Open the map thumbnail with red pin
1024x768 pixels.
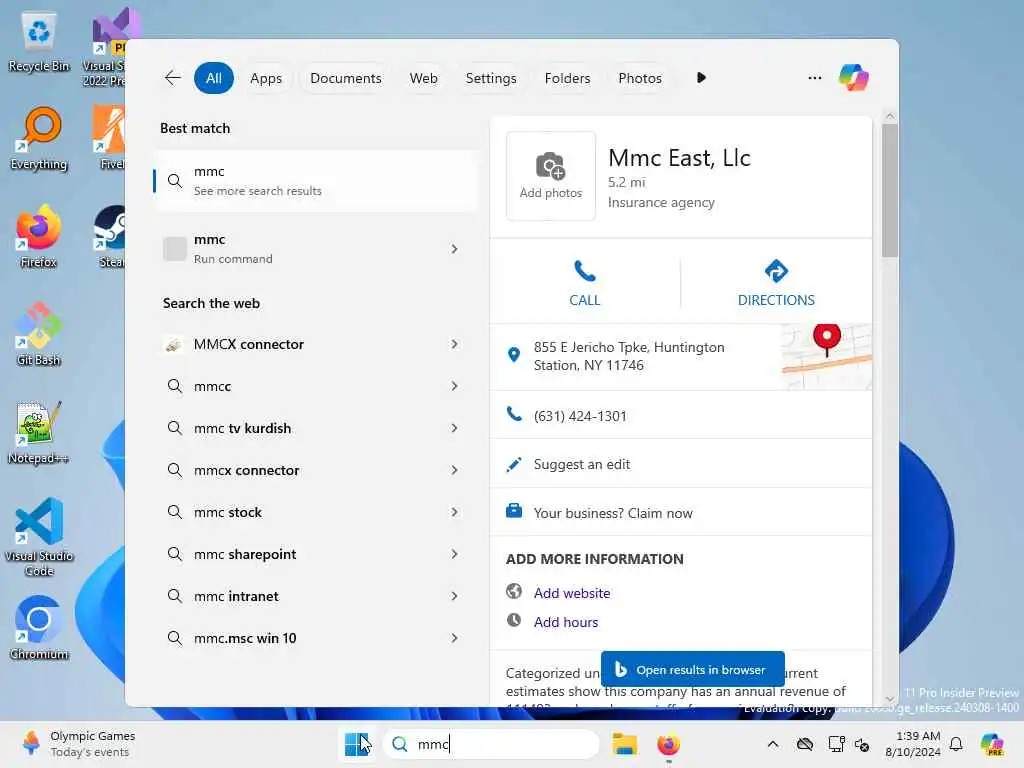[x=827, y=357]
